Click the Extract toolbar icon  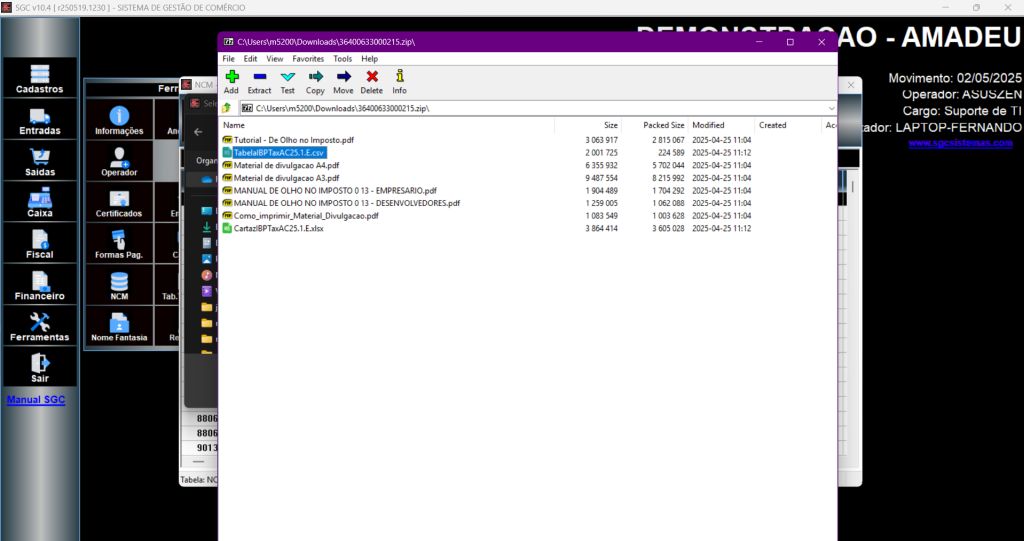coord(259,77)
